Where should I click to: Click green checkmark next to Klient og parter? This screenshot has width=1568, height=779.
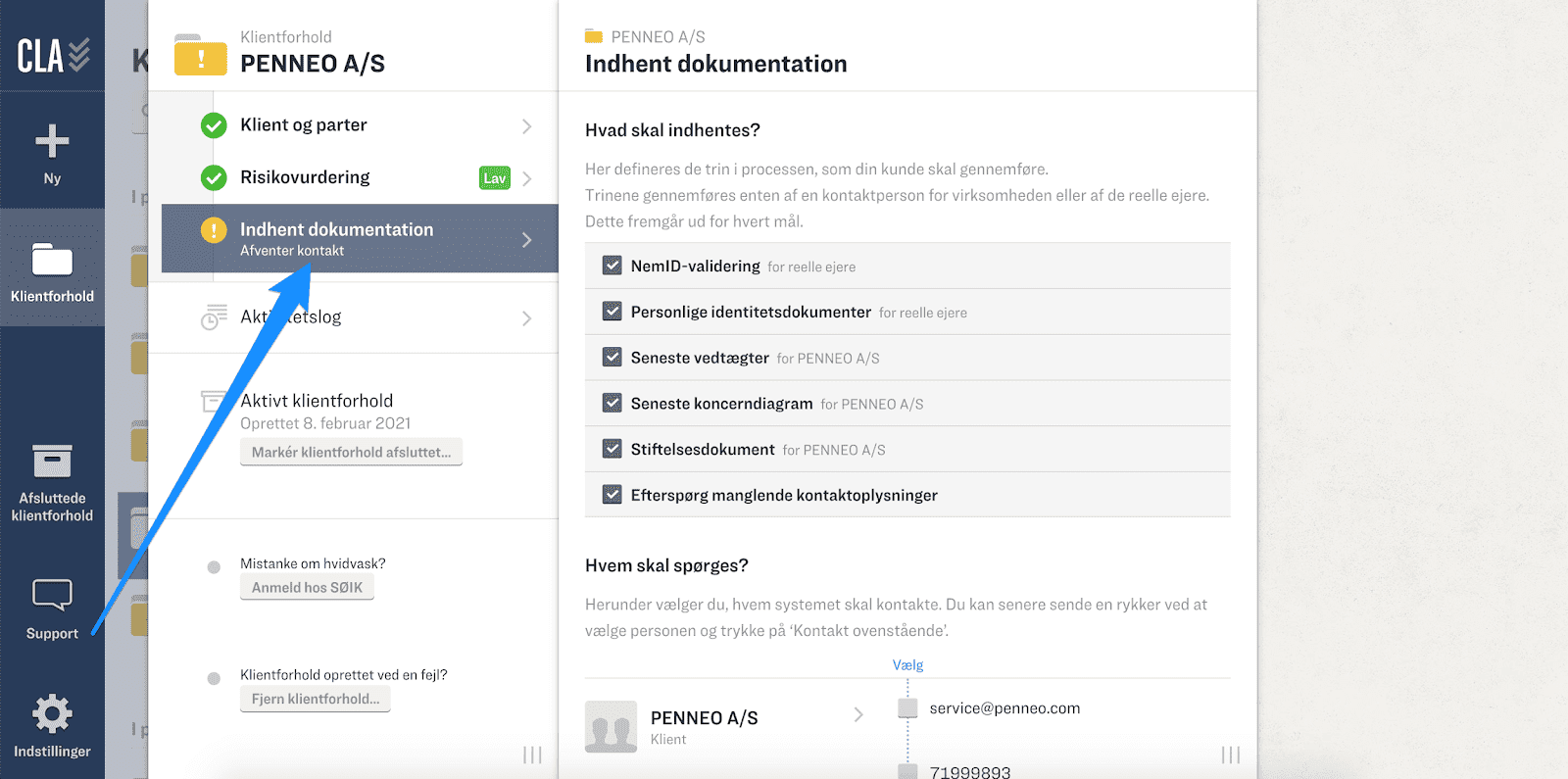214,125
